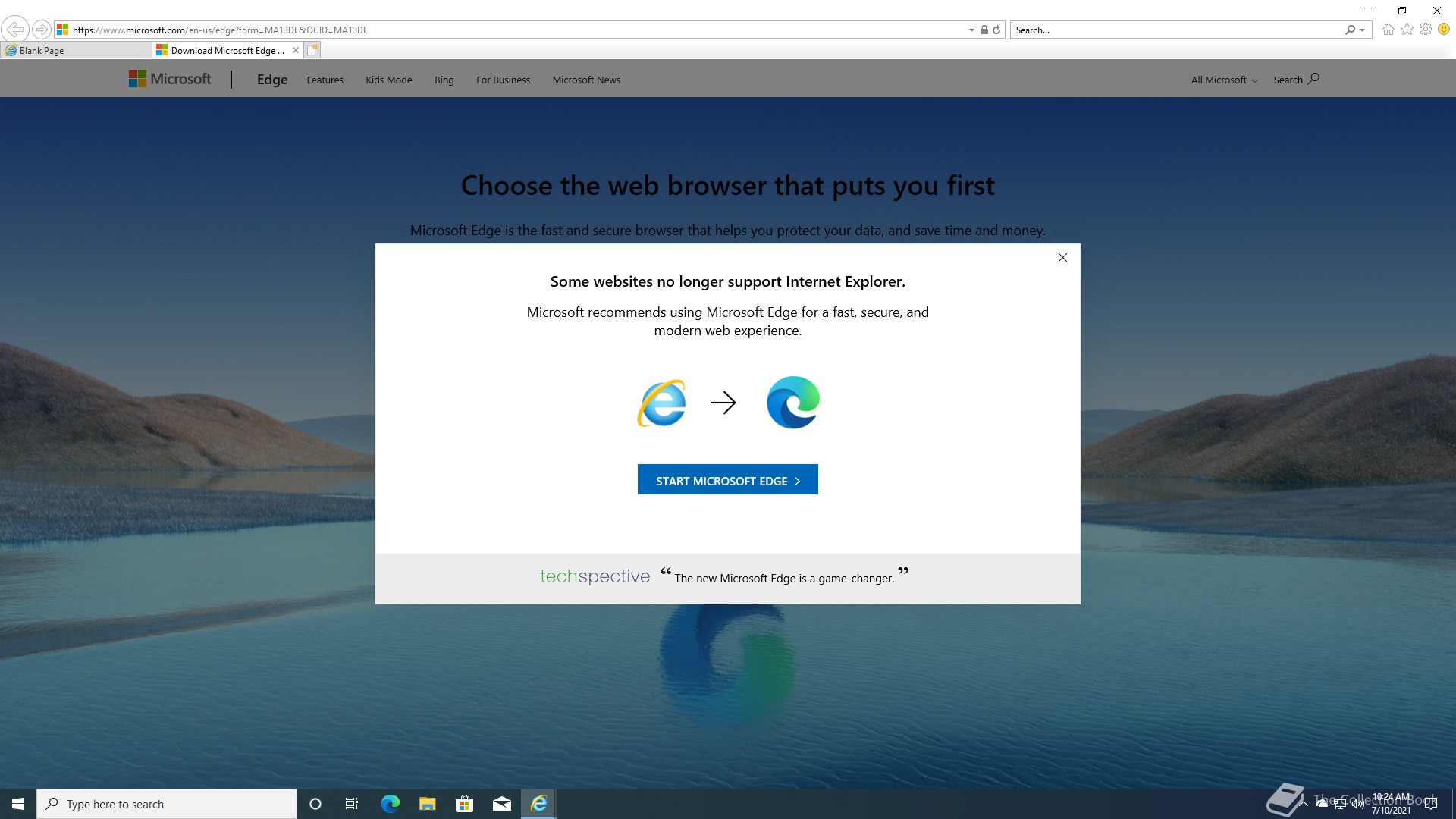Open the Windows Start menu
The width and height of the screenshot is (1456, 819).
click(18, 804)
